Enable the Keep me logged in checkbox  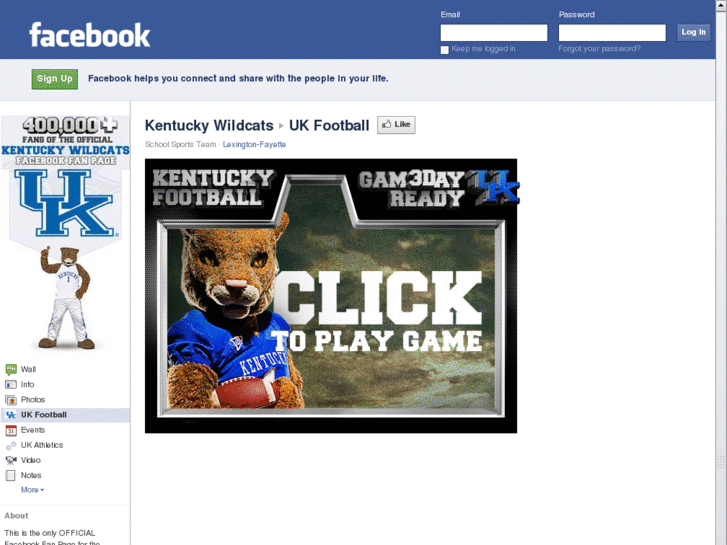444,50
